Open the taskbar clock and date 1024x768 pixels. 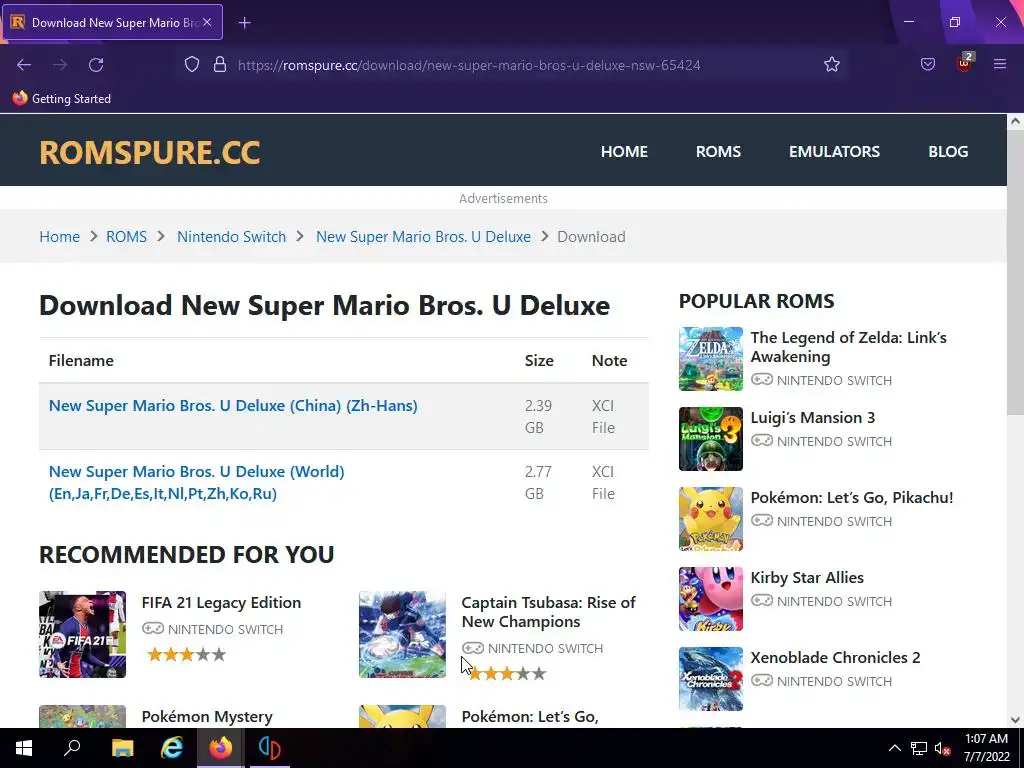pyautogui.click(x=987, y=748)
